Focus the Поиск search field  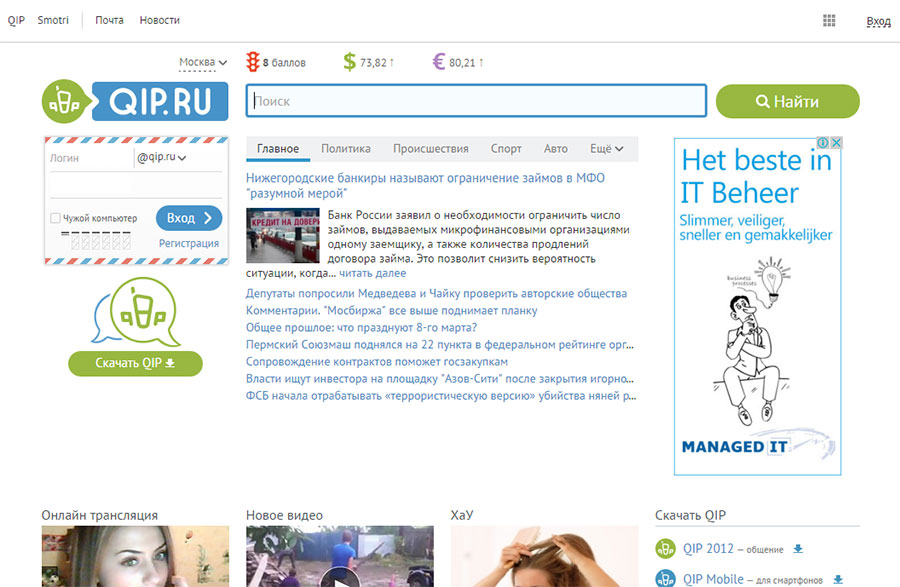coord(476,101)
